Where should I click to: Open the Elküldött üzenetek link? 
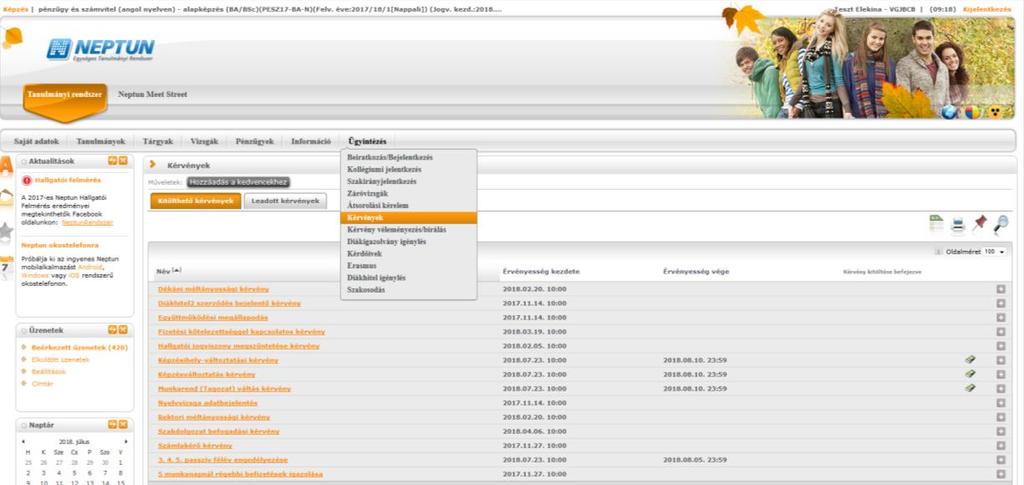(60, 360)
